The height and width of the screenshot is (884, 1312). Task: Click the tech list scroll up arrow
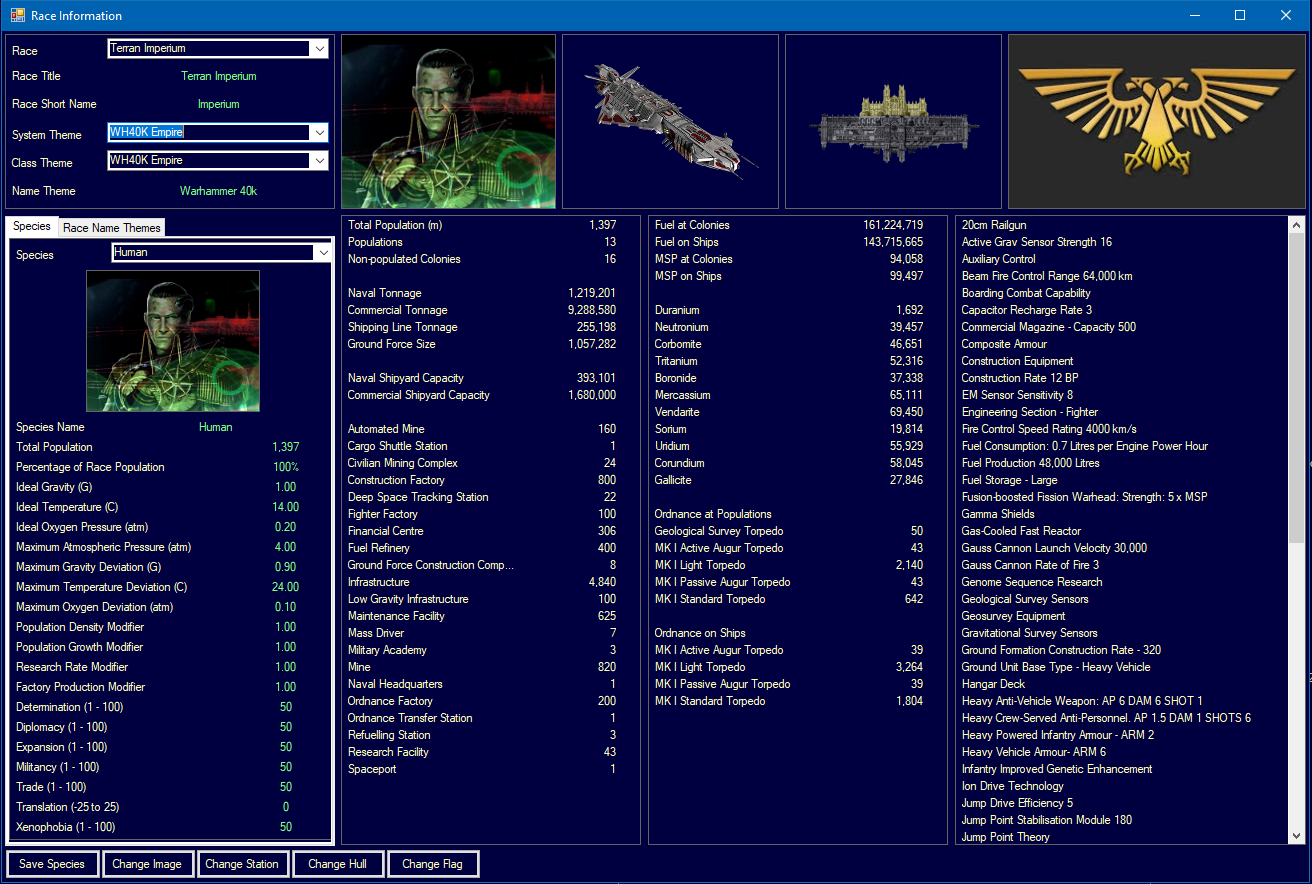[1297, 225]
